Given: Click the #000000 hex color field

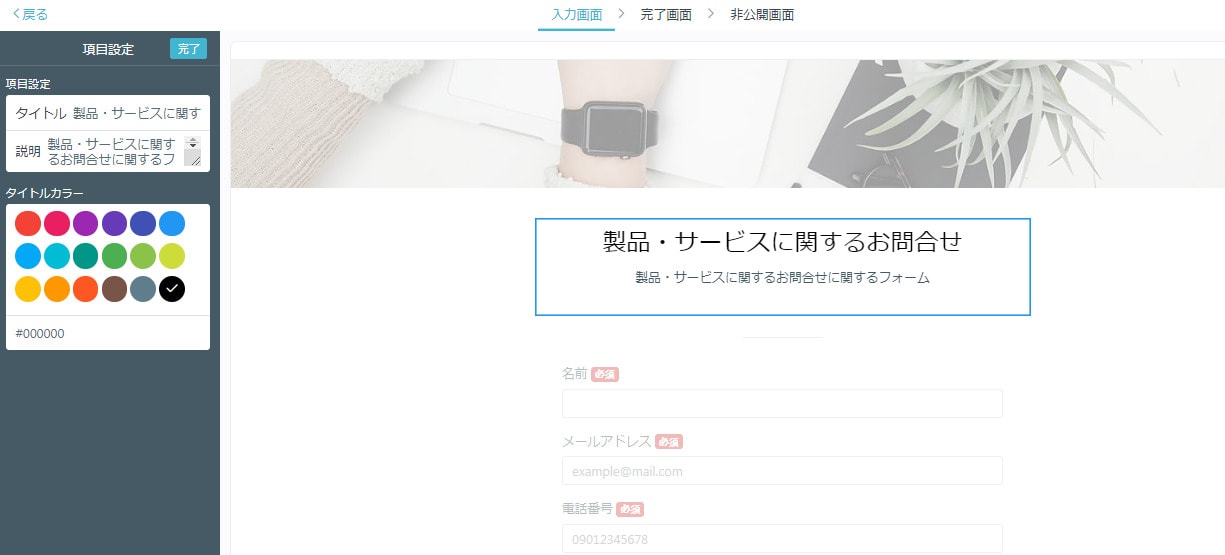Looking at the screenshot, I should (x=108, y=333).
